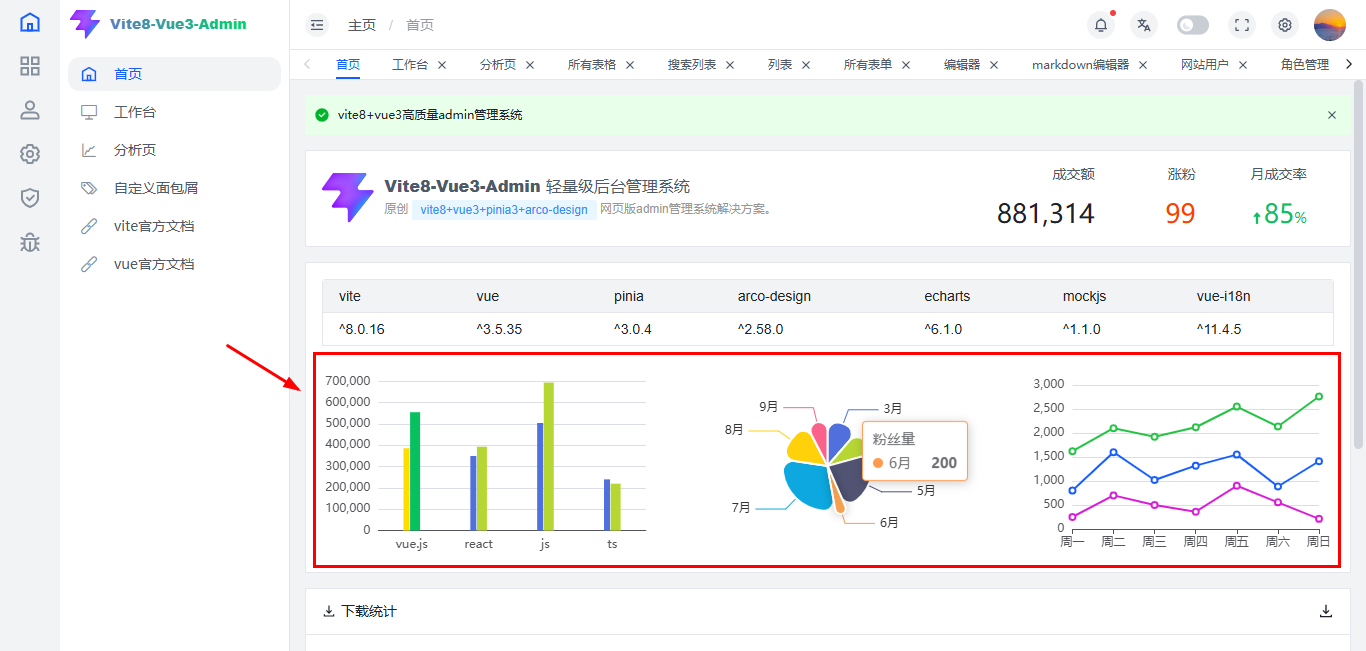Viewport: 1366px width, 651px height.
Task: Switch to the 角色管理 tab
Action: 1305,64
